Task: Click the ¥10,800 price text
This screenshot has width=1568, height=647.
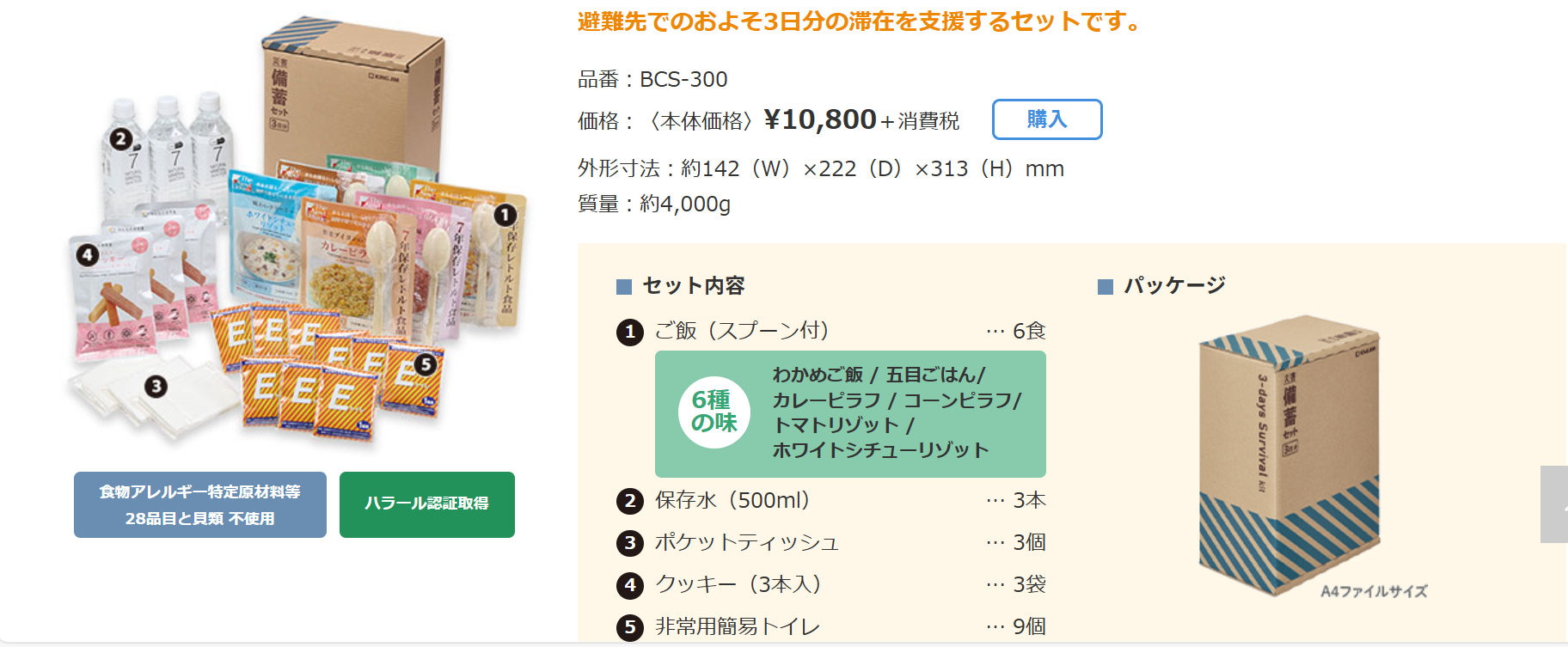Action: 820,119
